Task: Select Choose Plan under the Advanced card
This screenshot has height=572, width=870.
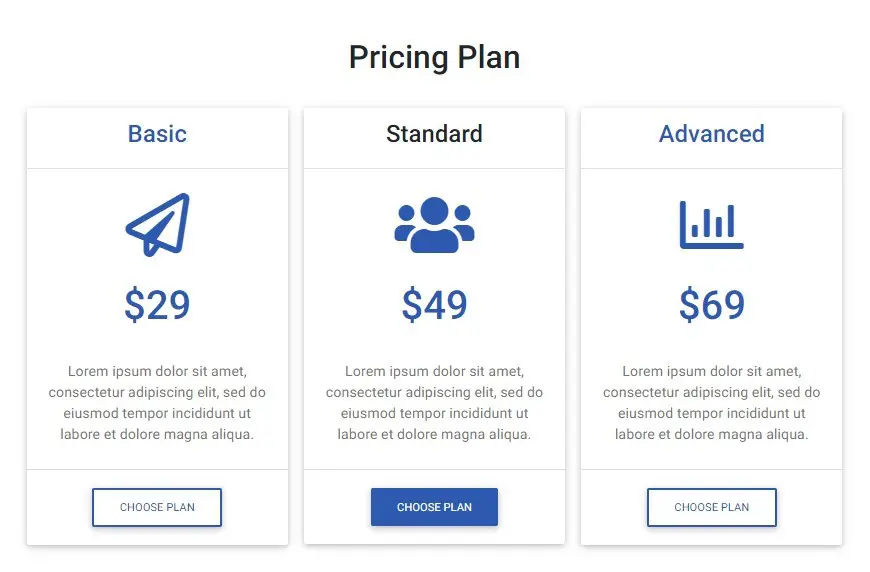Action: pos(711,507)
